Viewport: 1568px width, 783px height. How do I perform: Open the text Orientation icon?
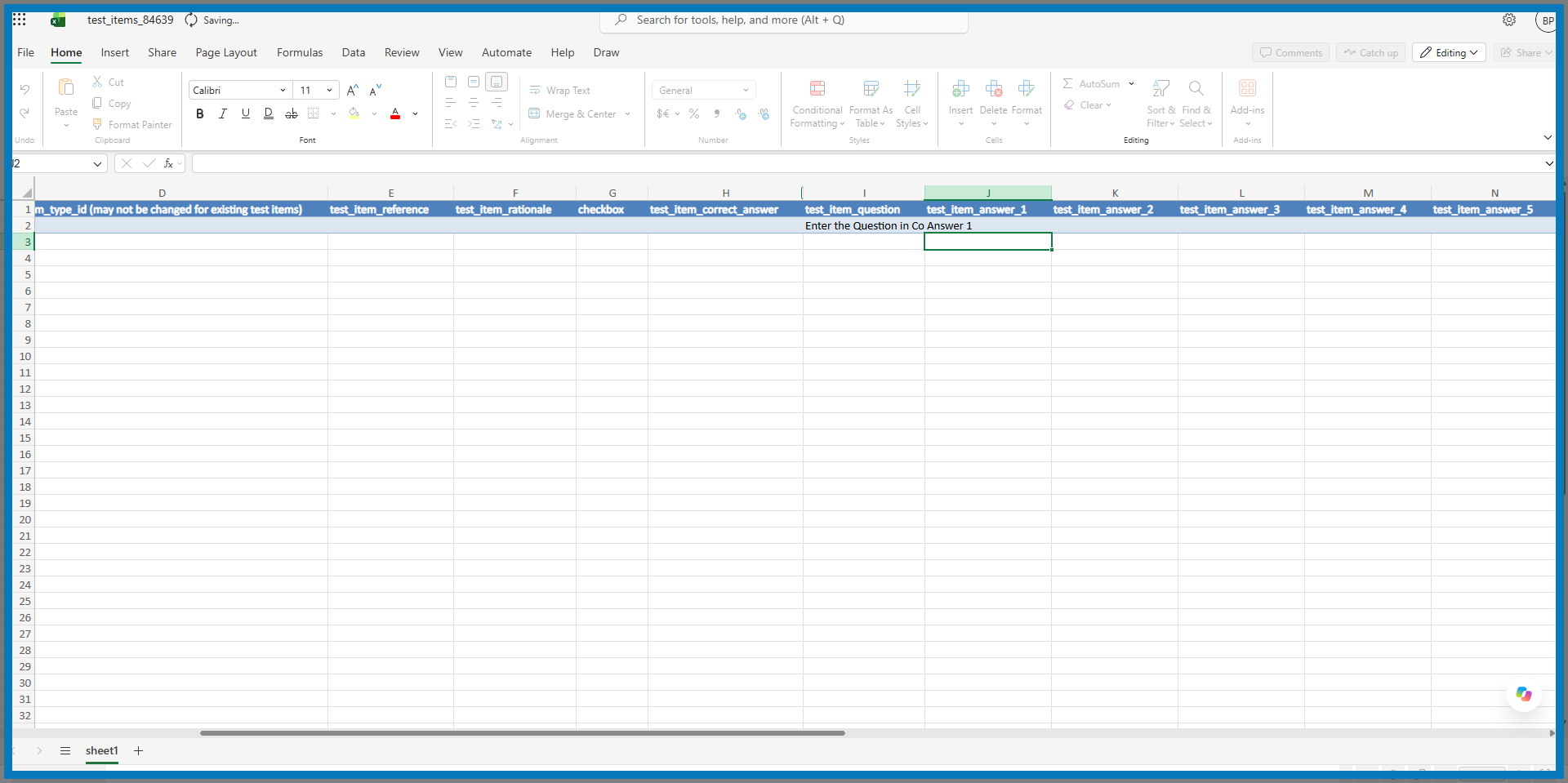click(497, 124)
